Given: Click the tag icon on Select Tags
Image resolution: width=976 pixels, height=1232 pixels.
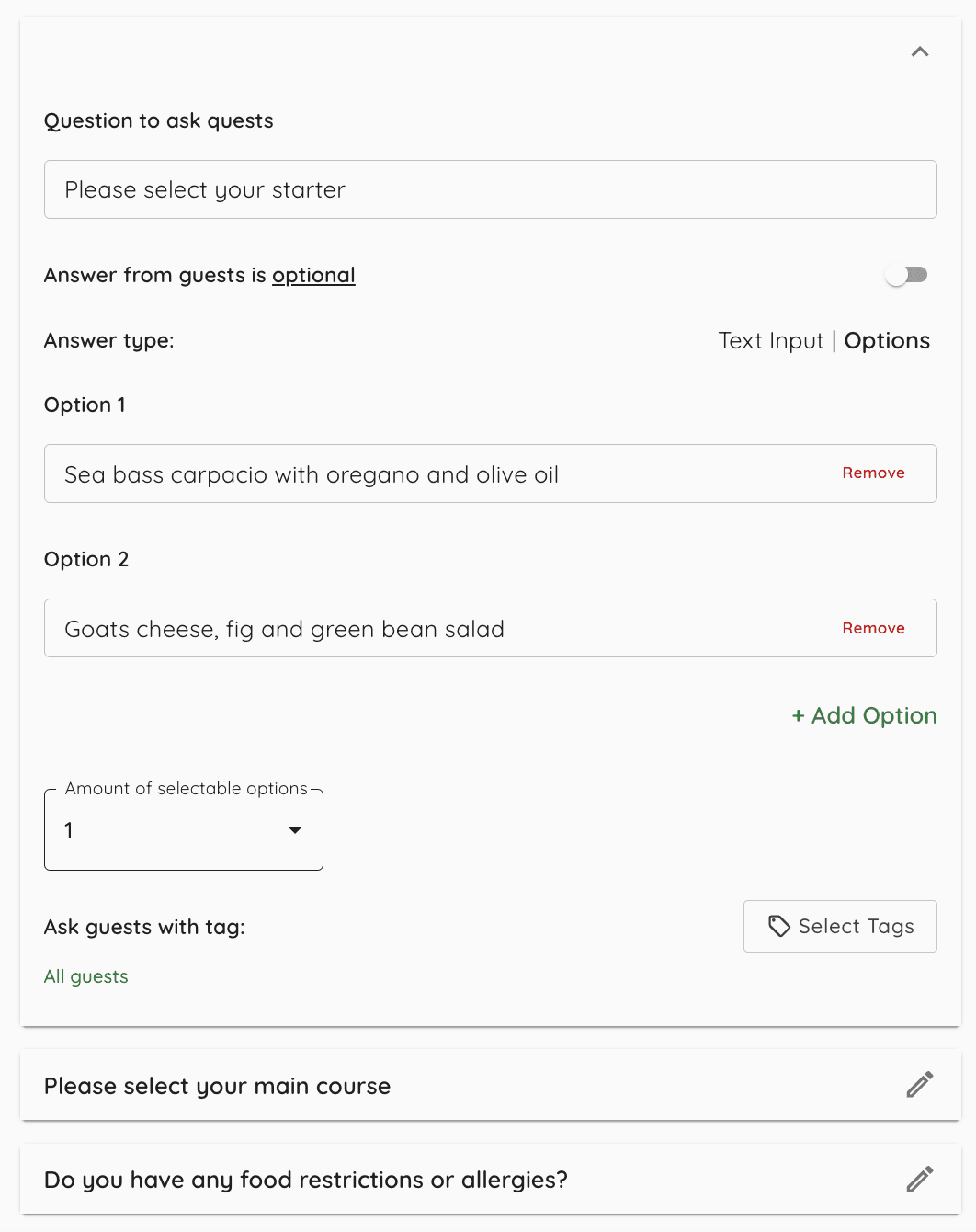Looking at the screenshot, I should coord(778,926).
